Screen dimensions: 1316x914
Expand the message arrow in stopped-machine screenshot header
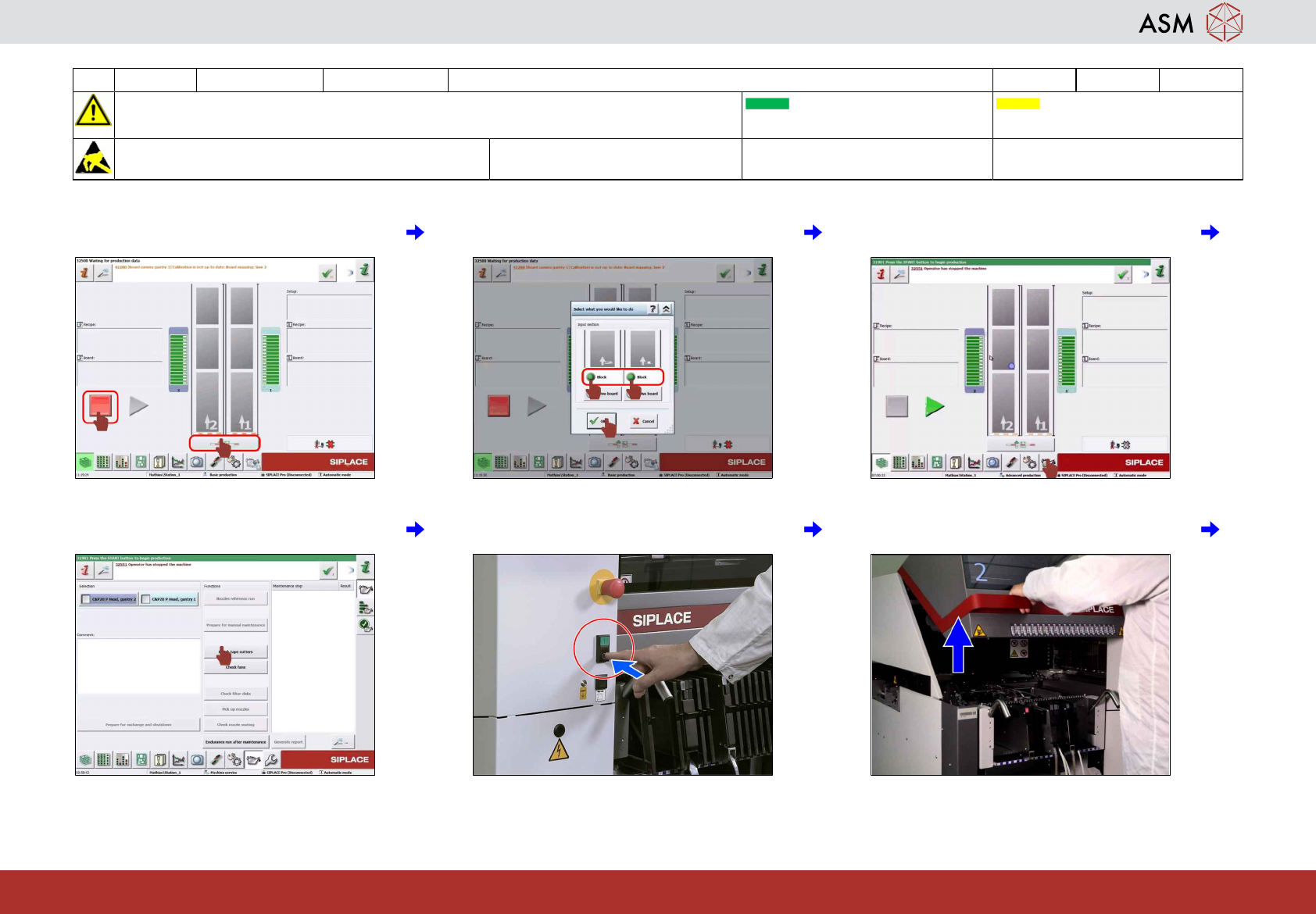tap(1146, 274)
